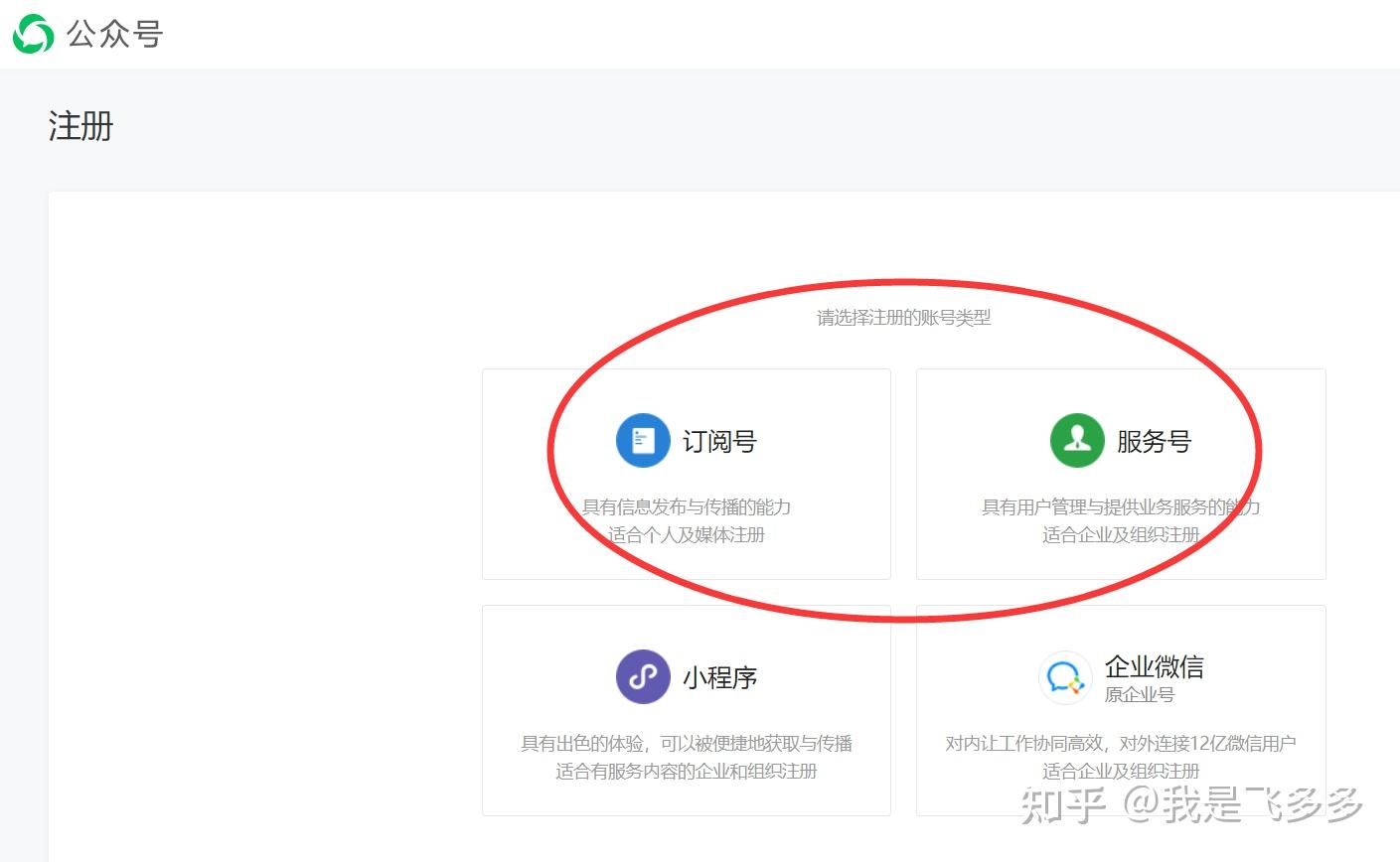Viewport: 1400px width, 862px height.
Task: Select the 订阅号 account type title
Action: 719,441
